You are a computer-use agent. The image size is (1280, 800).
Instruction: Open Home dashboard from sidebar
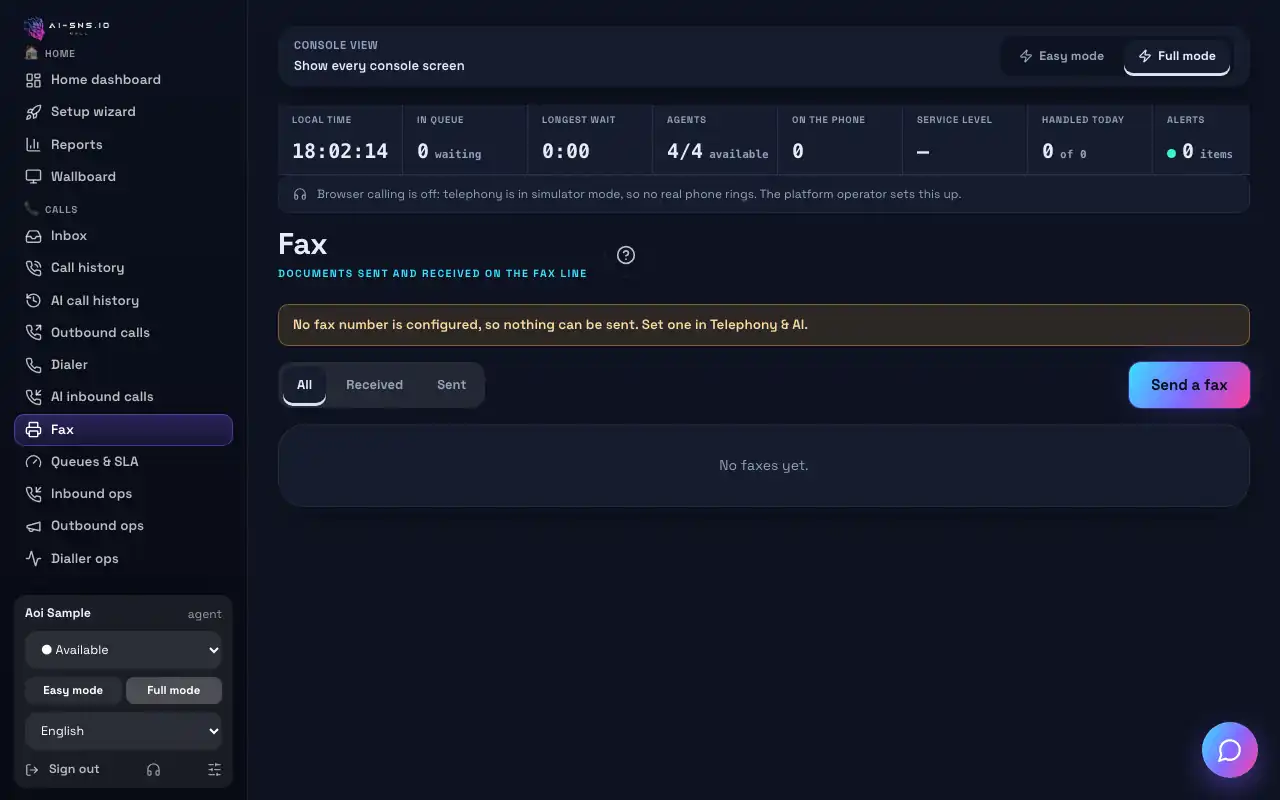coord(123,80)
